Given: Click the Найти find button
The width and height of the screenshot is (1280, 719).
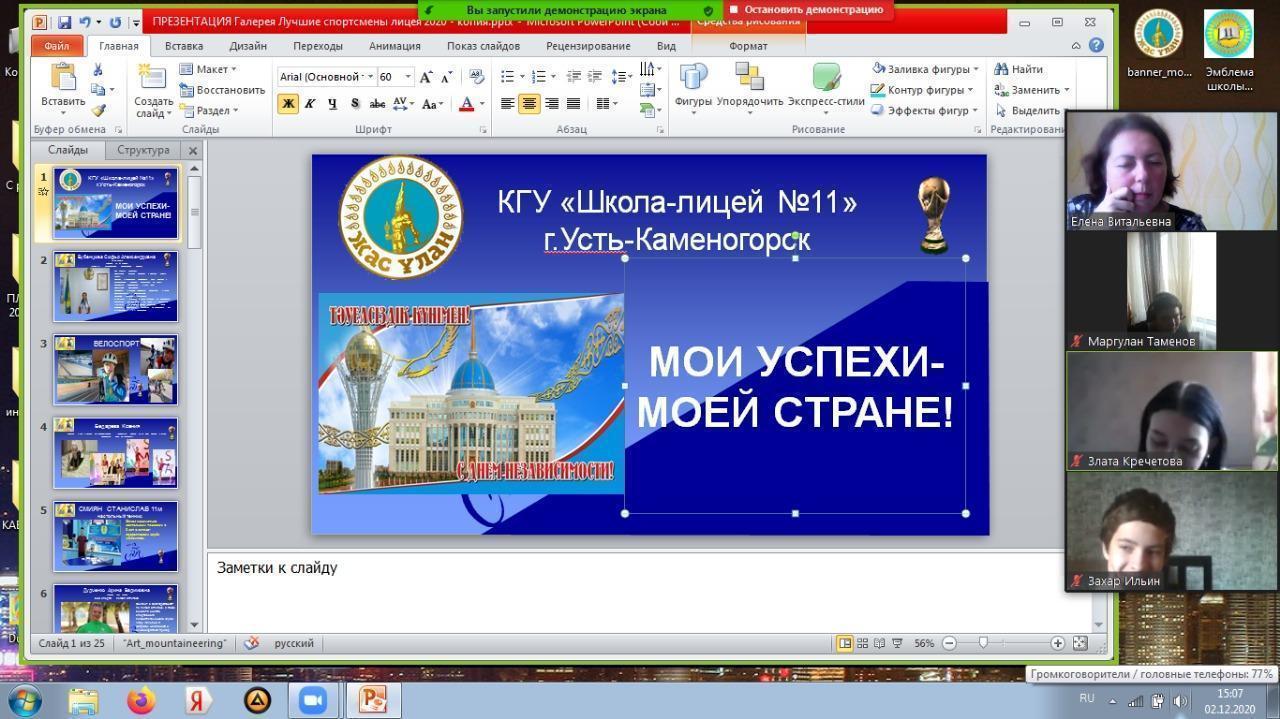Looking at the screenshot, I should [1019, 69].
